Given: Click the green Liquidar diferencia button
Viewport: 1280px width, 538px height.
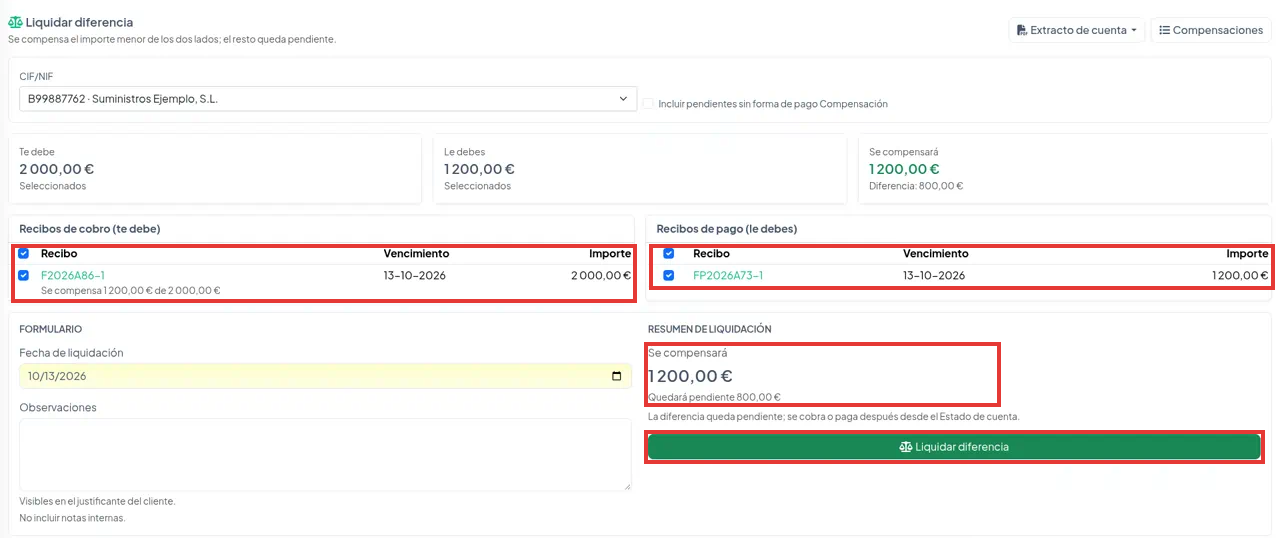Looking at the screenshot, I should [x=954, y=447].
